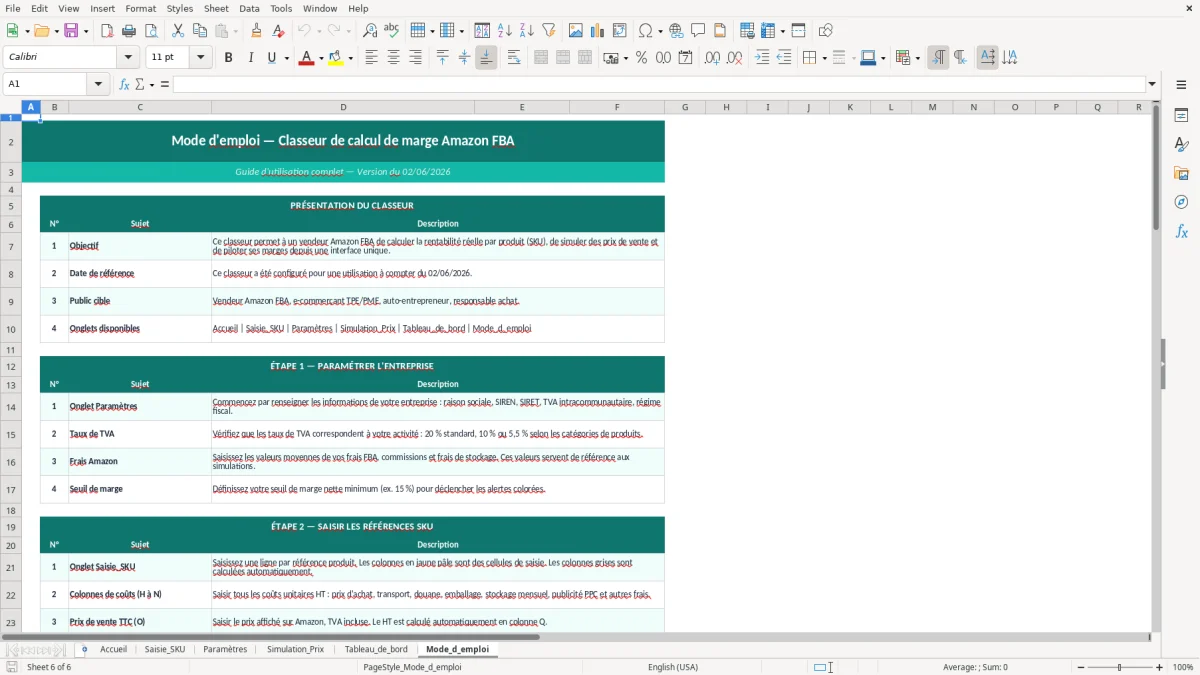Apply yellow background color swatch
Screen dimensions: 1200x675
[x=336, y=58]
